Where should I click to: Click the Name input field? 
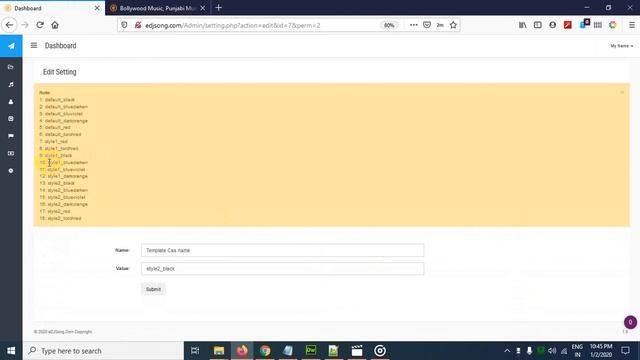tap(282, 250)
